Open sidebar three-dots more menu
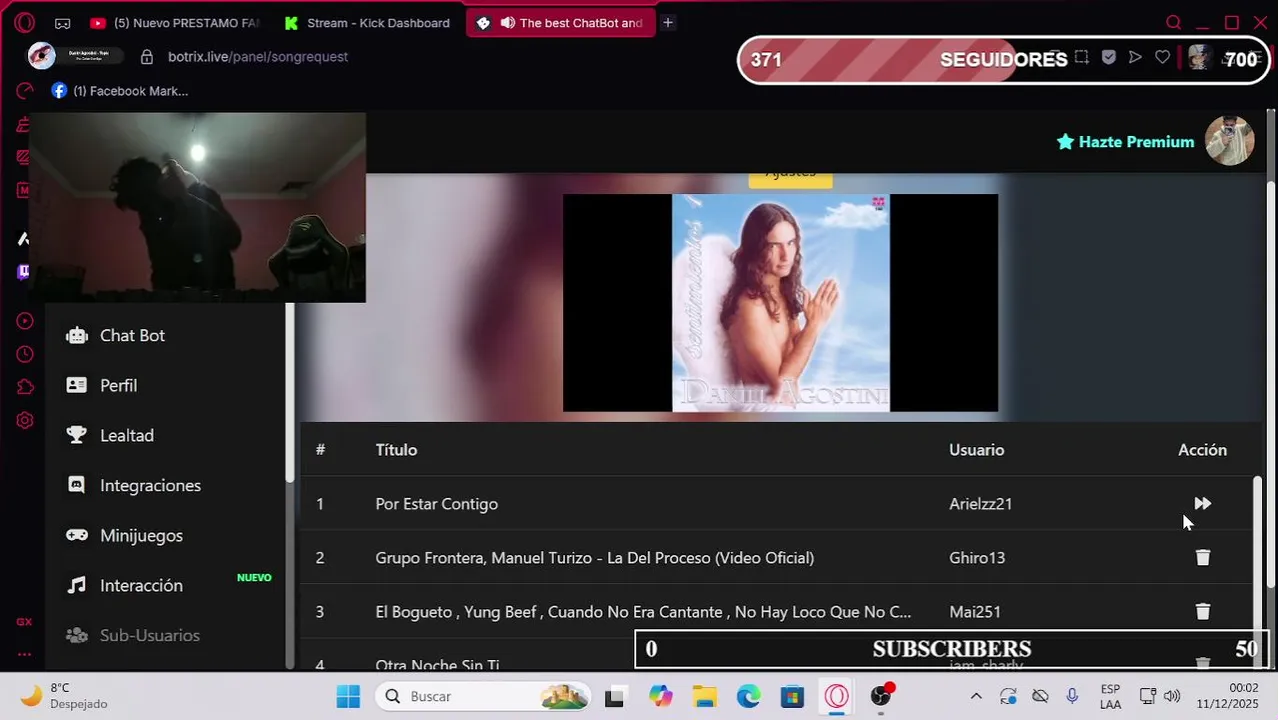This screenshot has width=1278, height=720. click(24, 655)
